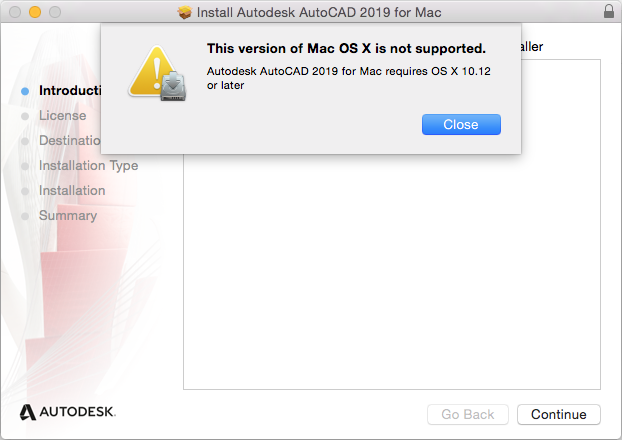This screenshot has height=440, width=622.
Task: Click the package box icon beside window title
Action: 184,13
